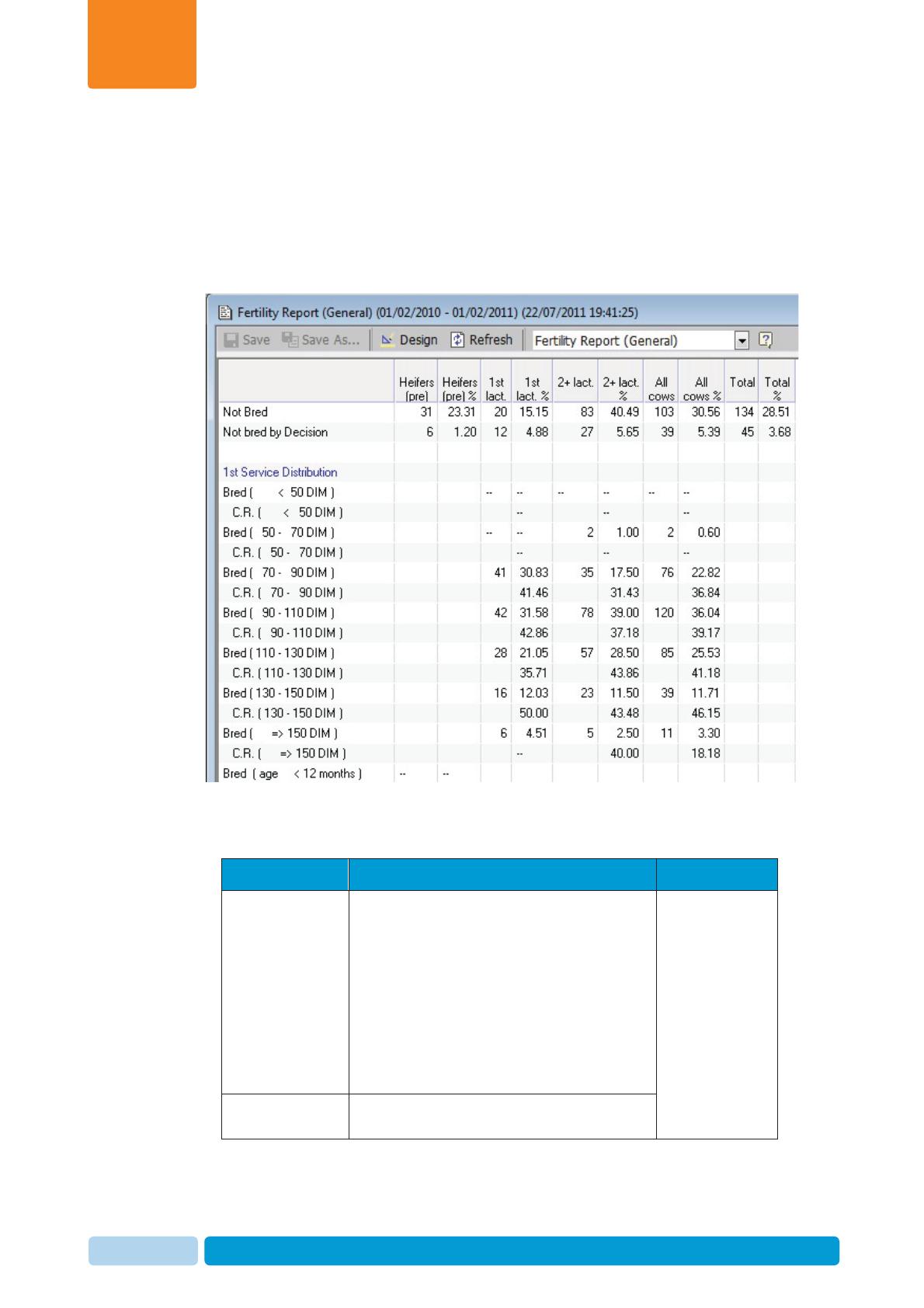The image size is (924, 1308).
Task: Click the 1st lact. % value 41.46
Action: [x=533, y=593]
